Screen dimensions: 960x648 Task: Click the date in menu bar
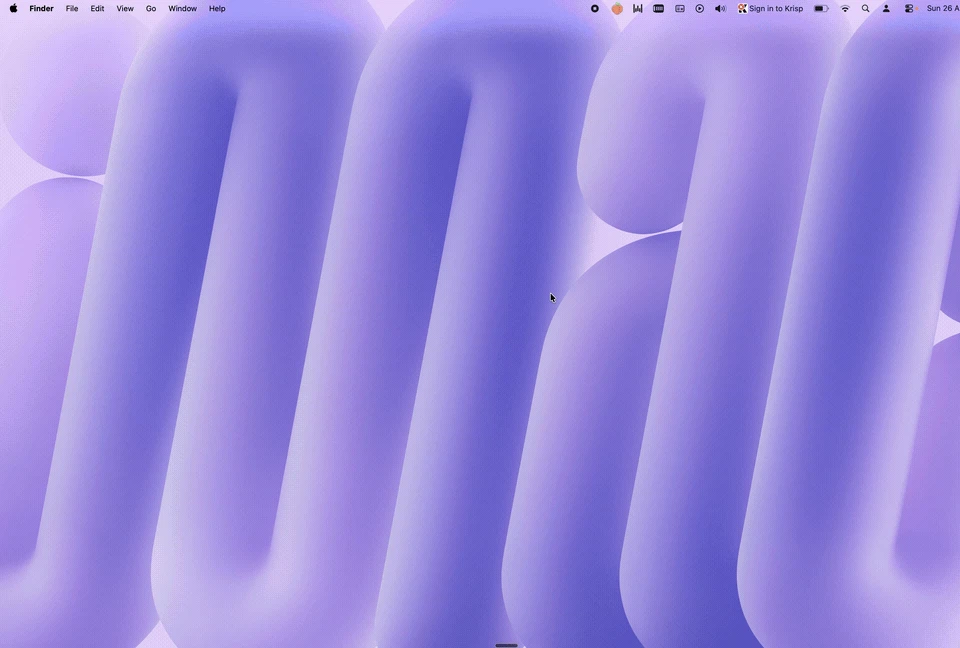point(943,9)
